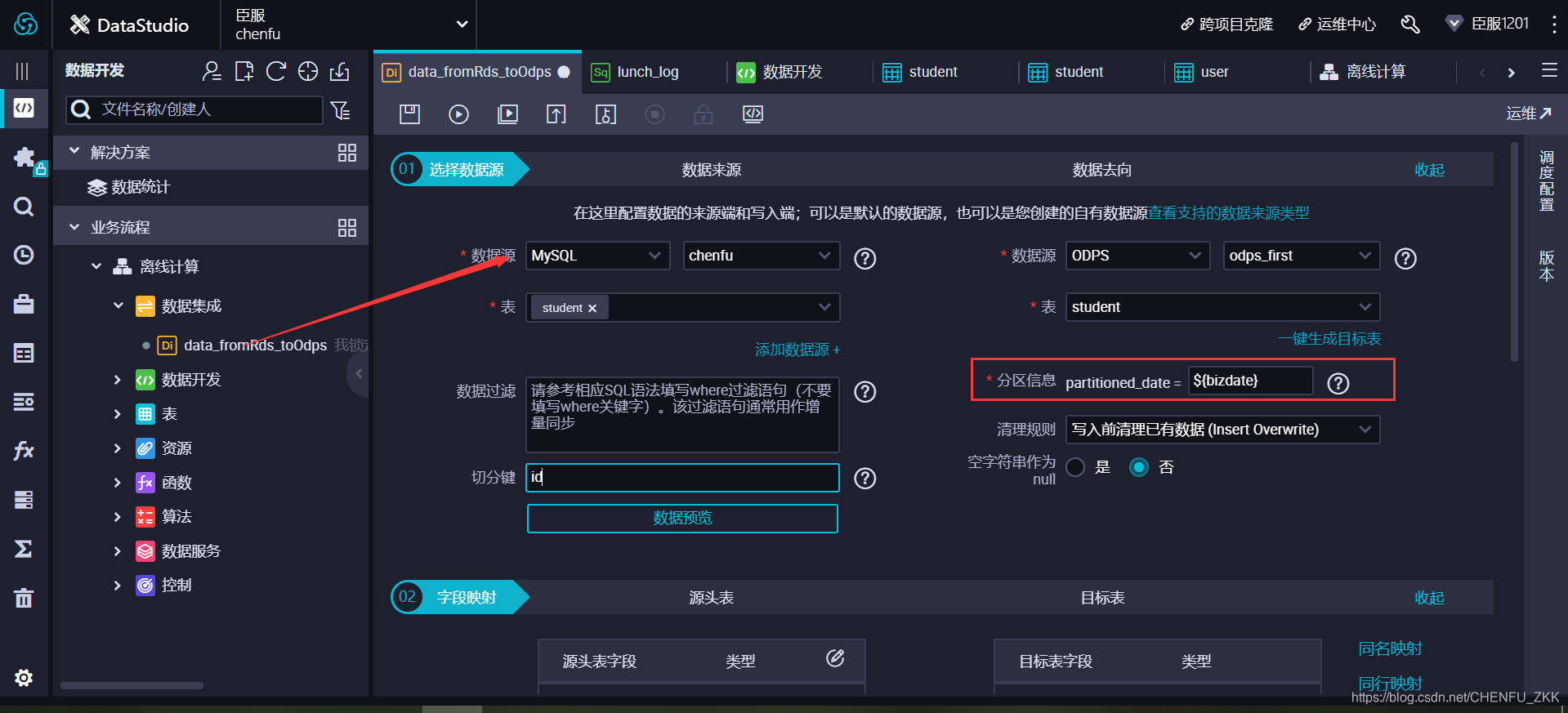
Task: Open 运维中心 in top bar
Action: pyautogui.click(x=1337, y=25)
